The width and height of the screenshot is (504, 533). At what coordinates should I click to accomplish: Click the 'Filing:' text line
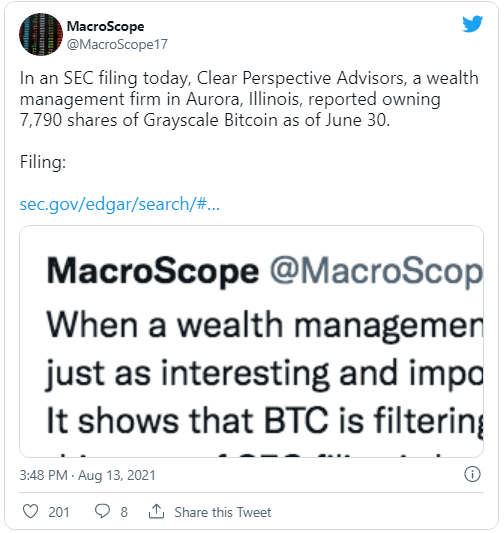point(43,162)
